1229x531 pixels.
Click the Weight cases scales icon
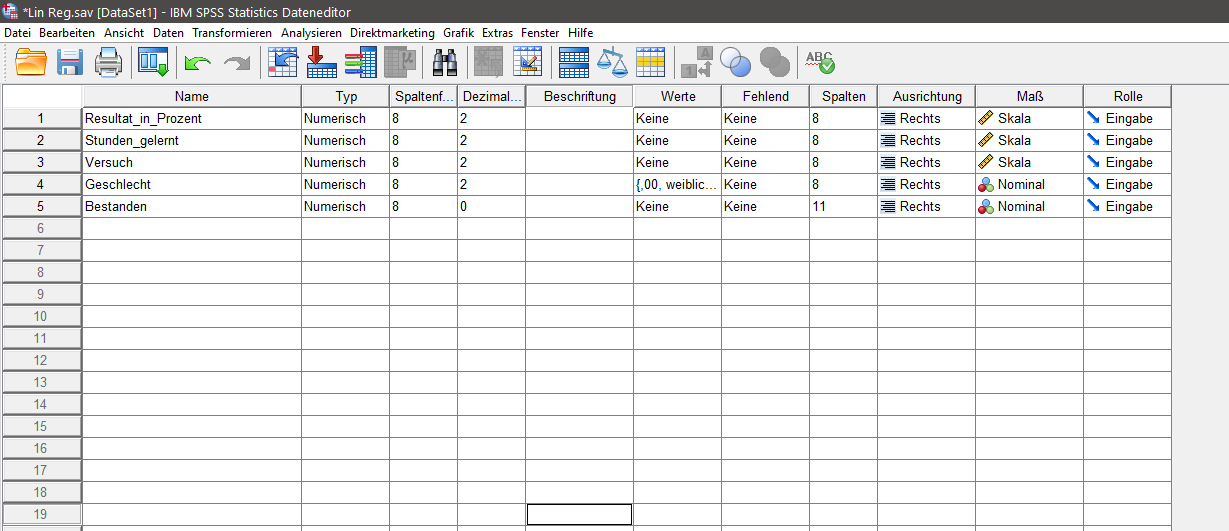612,63
